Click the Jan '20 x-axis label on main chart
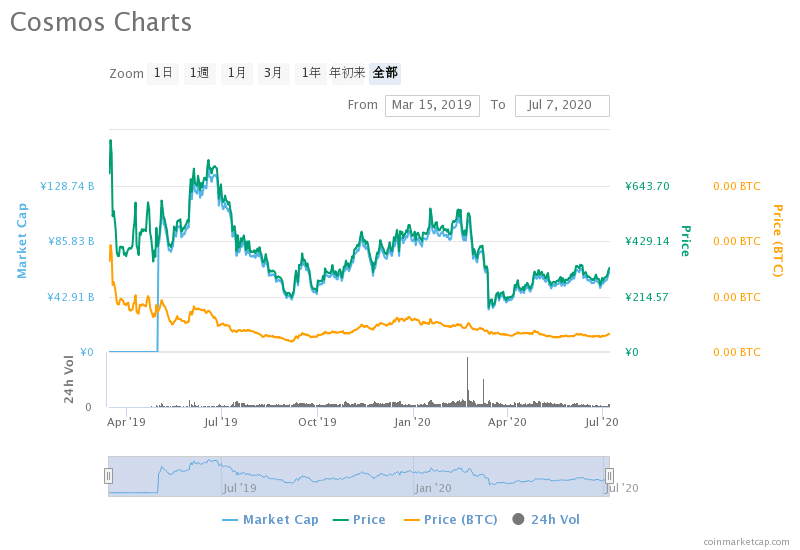This screenshot has width=800, height=550. click(412, 422)
